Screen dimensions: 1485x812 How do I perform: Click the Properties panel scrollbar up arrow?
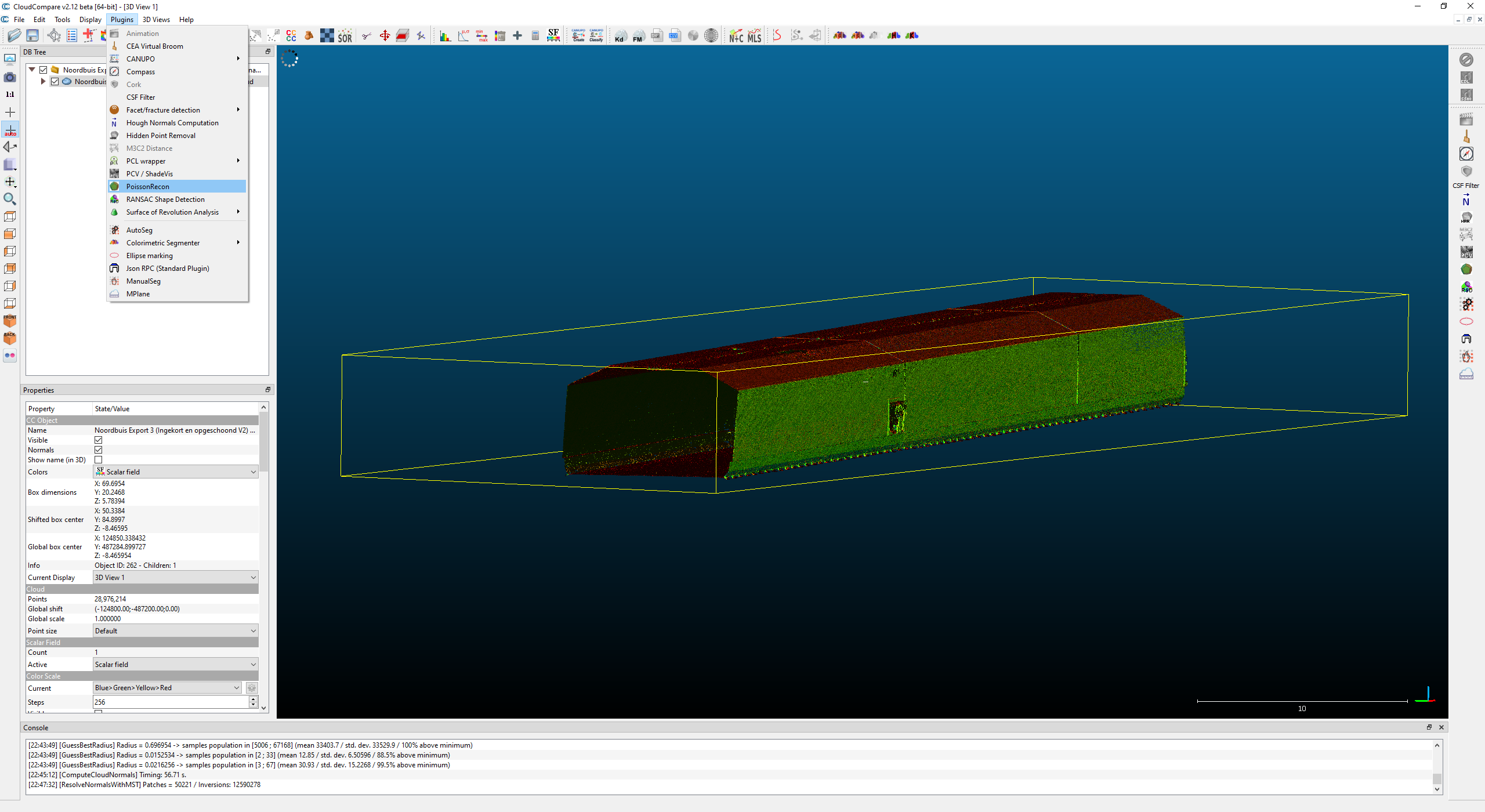(264, 408)
